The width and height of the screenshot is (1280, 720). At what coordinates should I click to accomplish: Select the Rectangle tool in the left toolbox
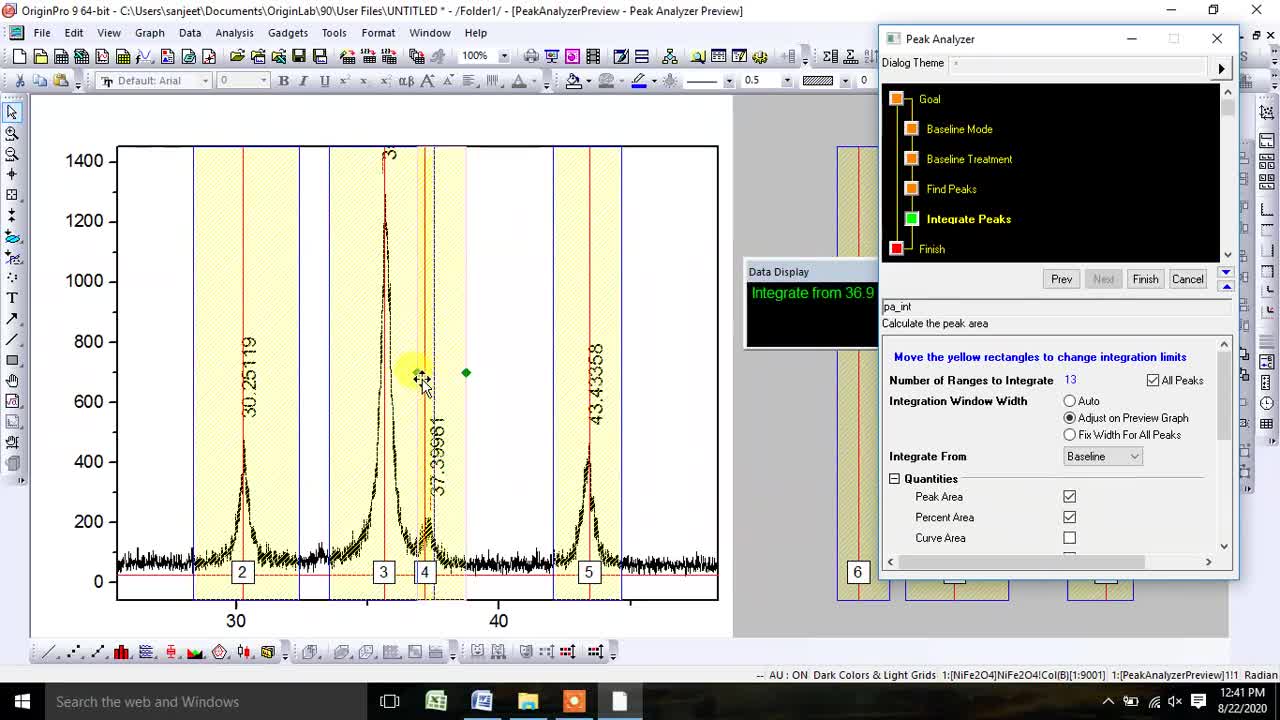[12, 360]
